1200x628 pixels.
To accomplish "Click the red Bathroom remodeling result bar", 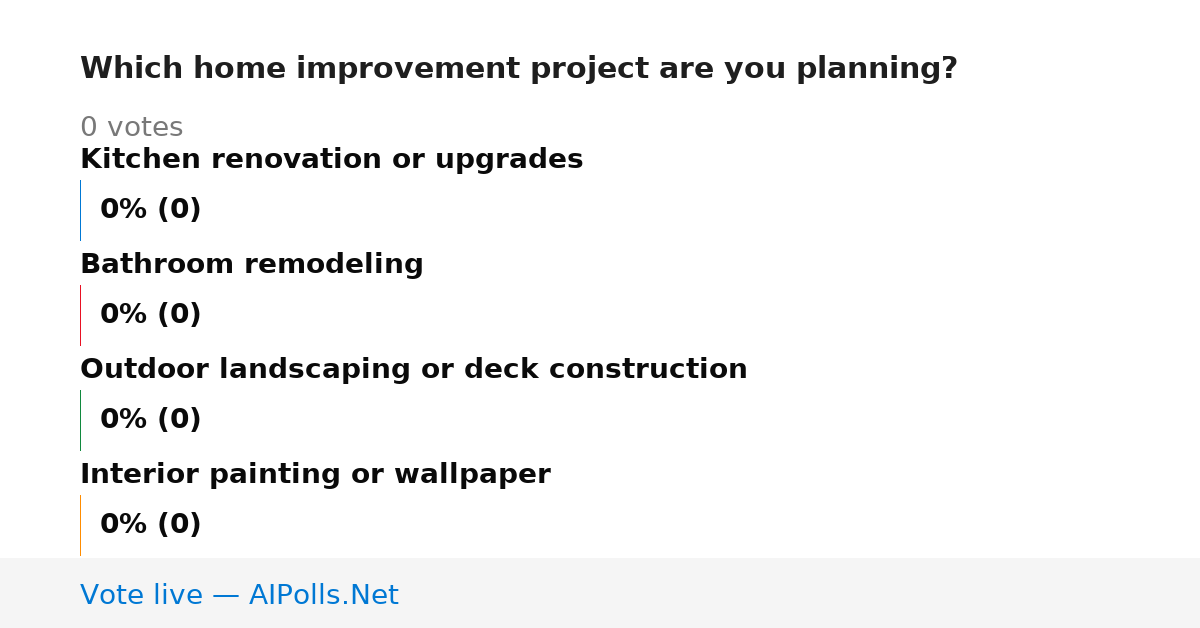I will click(80, 315).
